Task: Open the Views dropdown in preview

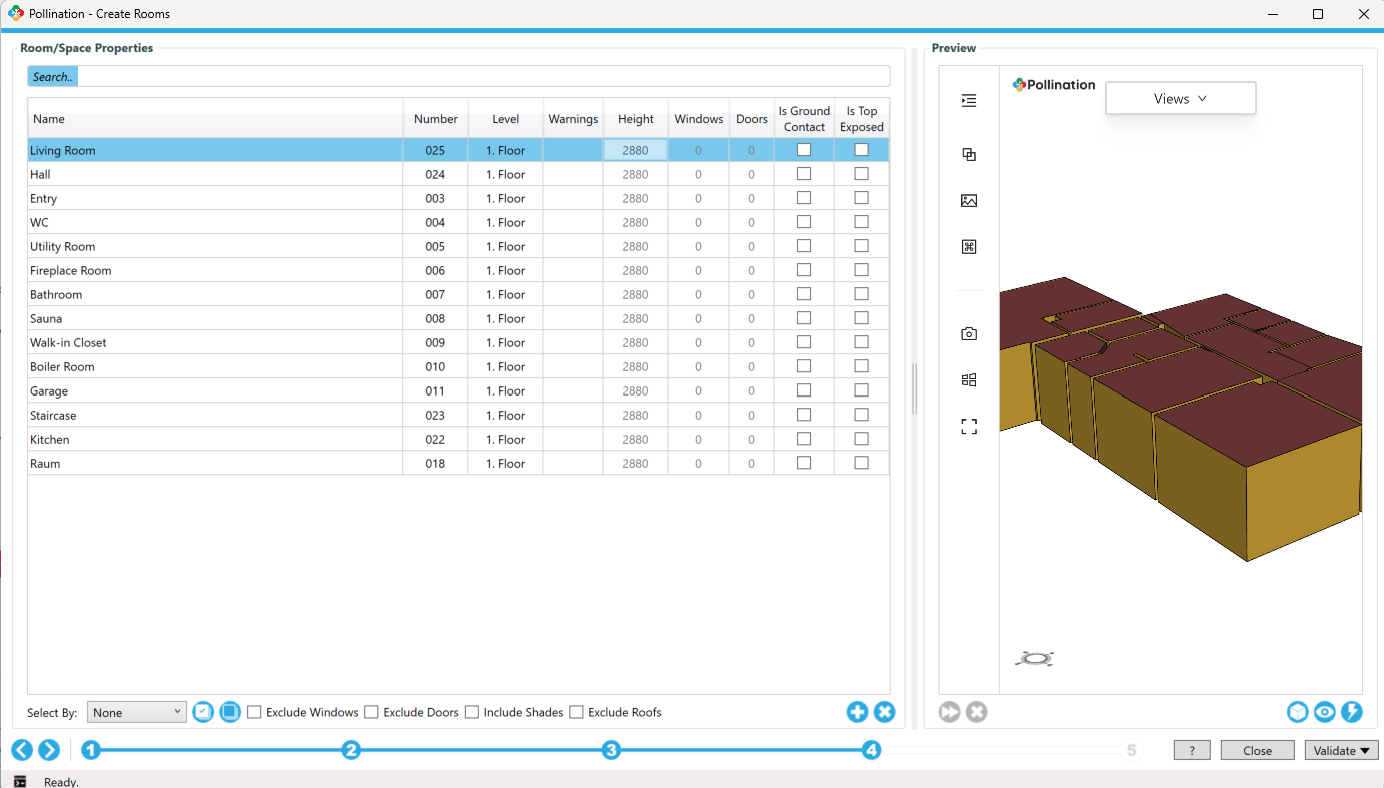Action: (x=1180, y=99)
